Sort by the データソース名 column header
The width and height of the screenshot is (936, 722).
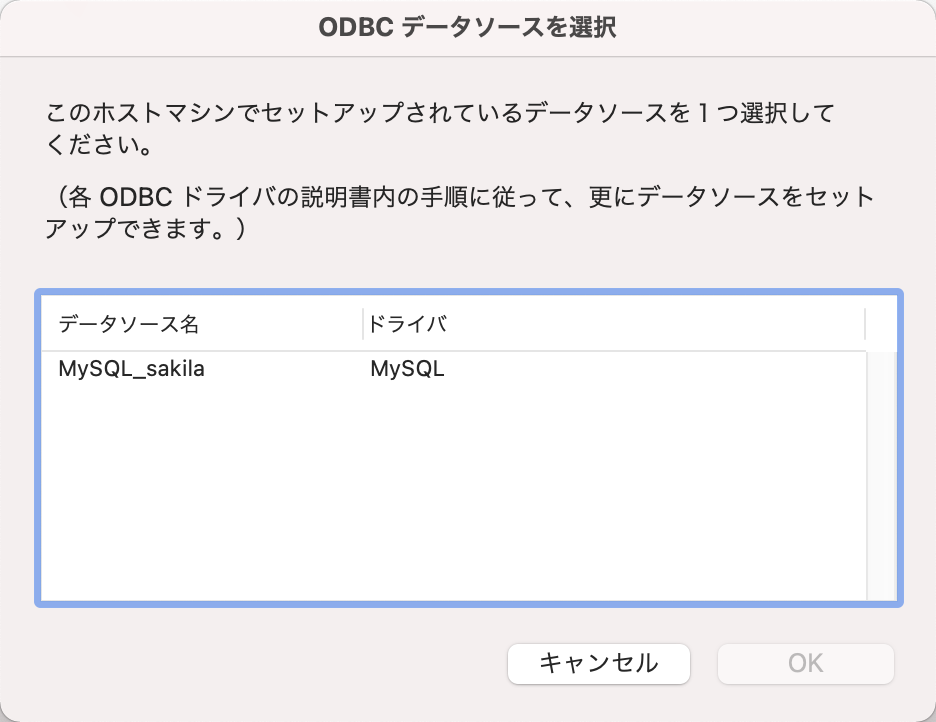pos(130,325)
